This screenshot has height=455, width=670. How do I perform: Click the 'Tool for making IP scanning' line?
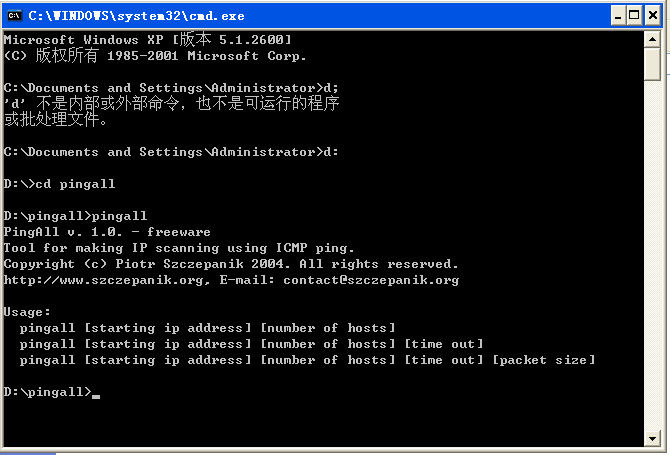tap(179, 248)
